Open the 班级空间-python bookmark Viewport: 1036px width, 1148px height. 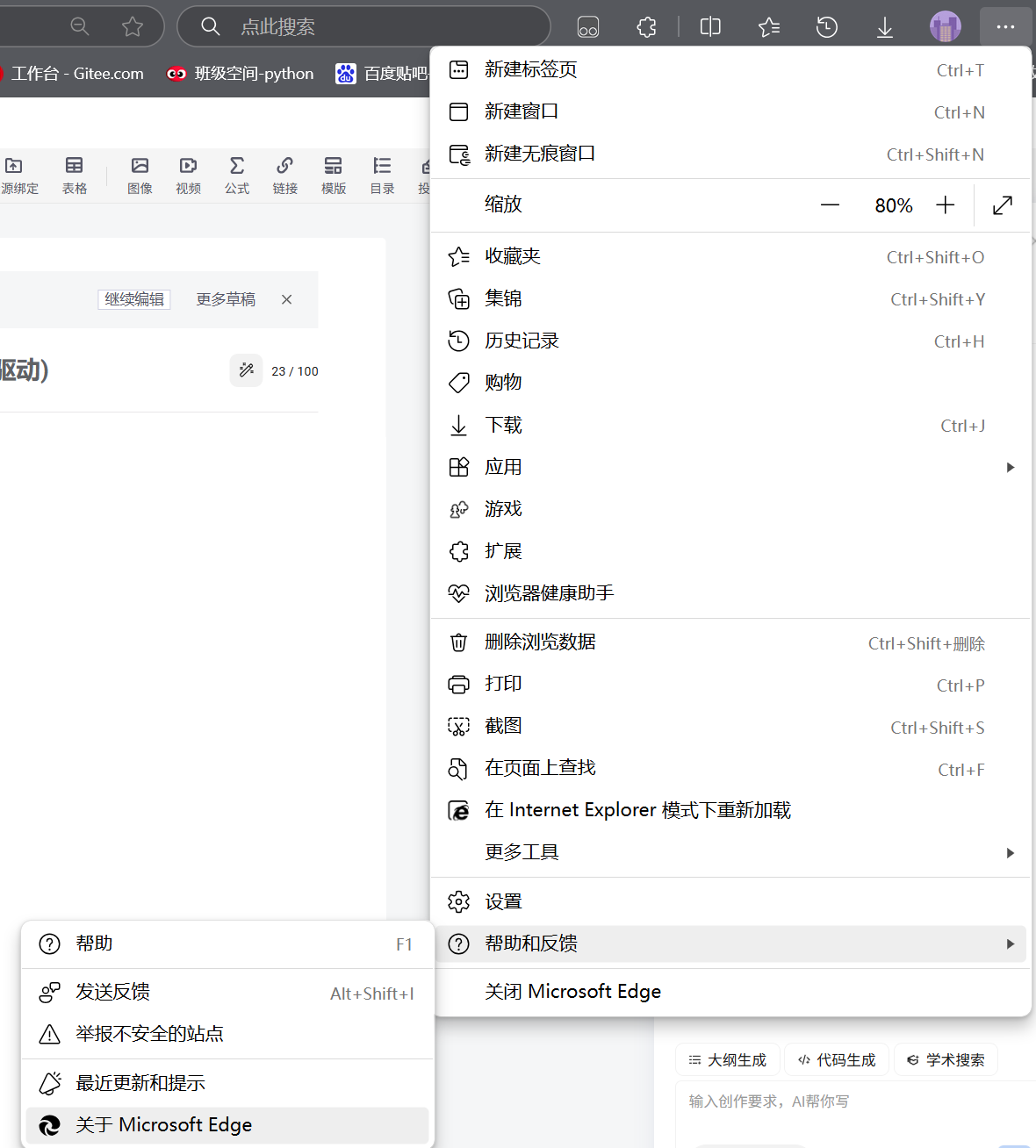tap(240, 74)
